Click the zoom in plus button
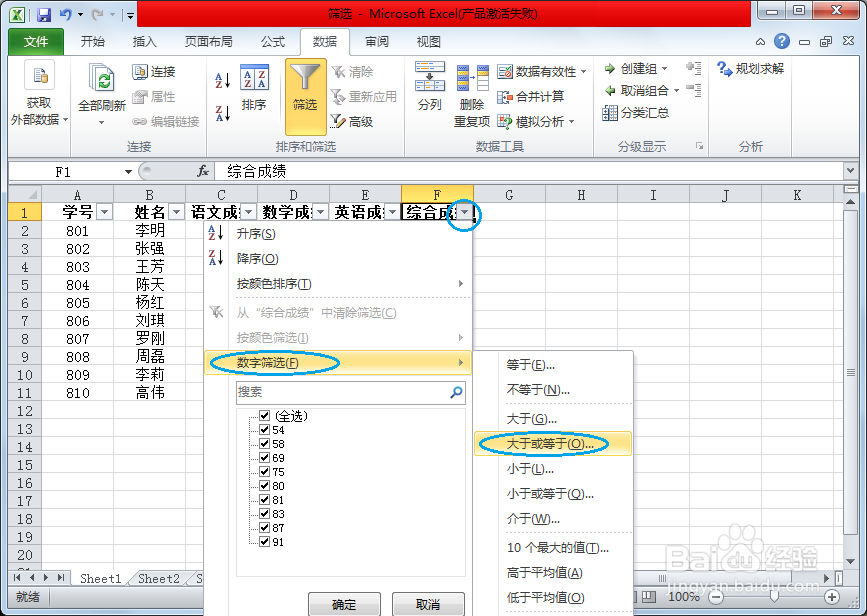The height and width of the screenshot is (616, 867). click(832, 597)
